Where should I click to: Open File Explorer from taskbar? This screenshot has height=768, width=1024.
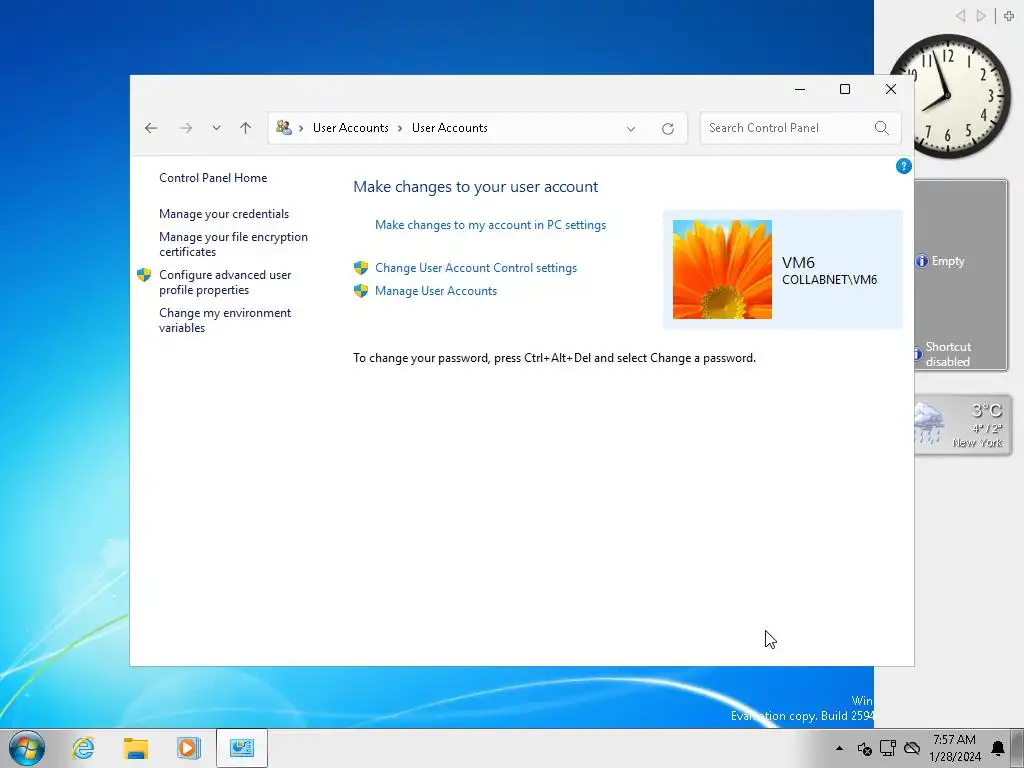(x=136, y=748)
